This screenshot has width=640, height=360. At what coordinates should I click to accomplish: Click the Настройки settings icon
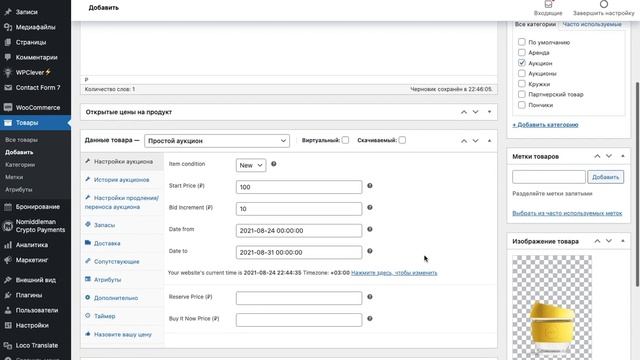click(x=8, y=325)
